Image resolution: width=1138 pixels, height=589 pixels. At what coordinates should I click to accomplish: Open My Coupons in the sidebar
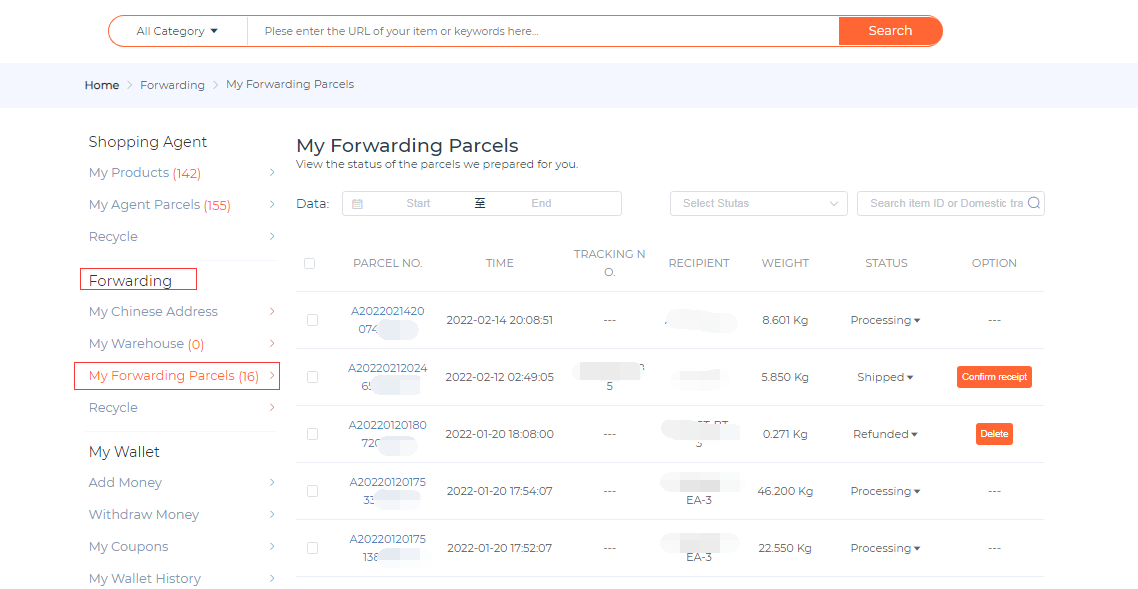coord(128,547)
